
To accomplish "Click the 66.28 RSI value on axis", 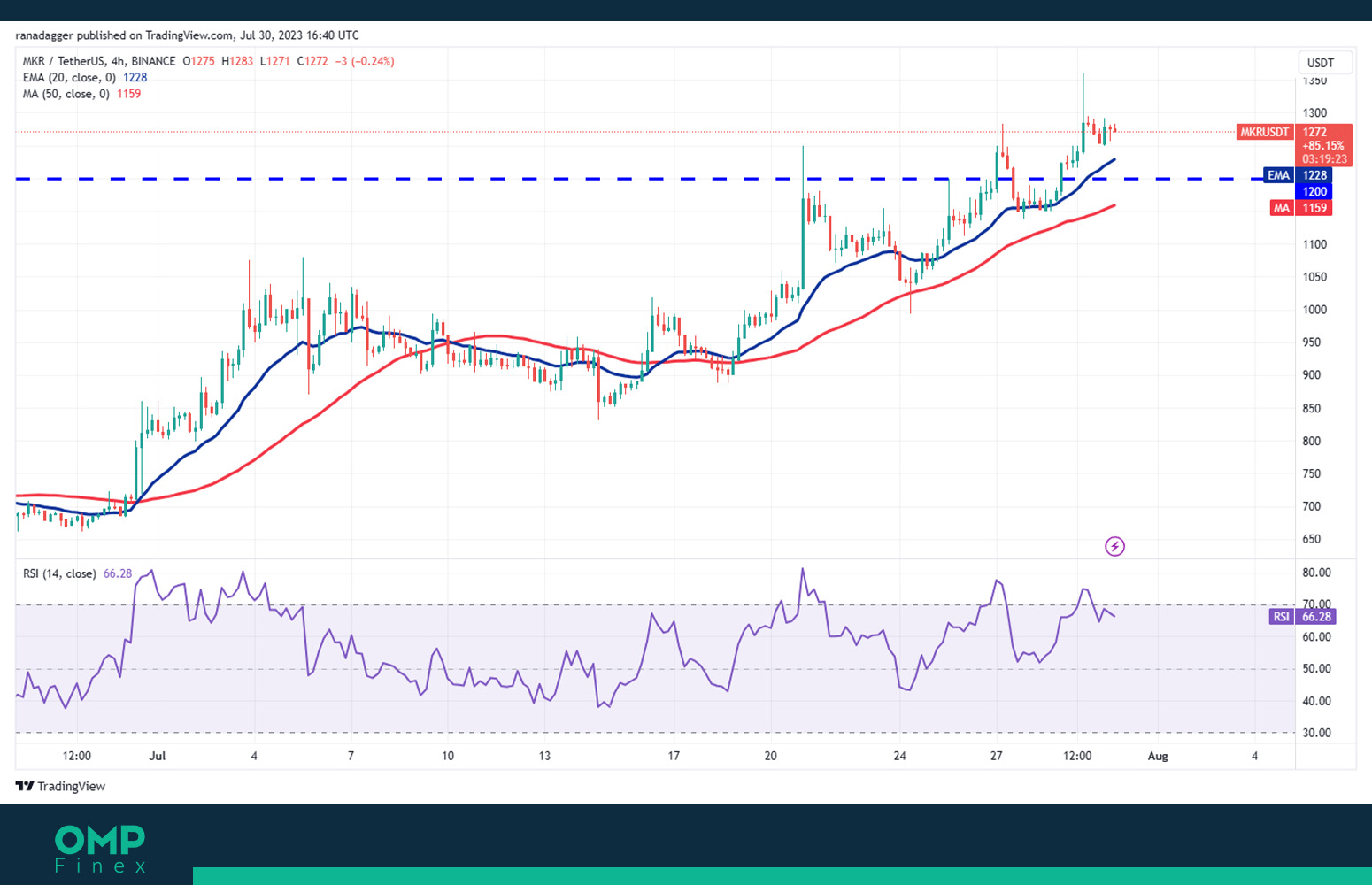I will point(1316,617).
